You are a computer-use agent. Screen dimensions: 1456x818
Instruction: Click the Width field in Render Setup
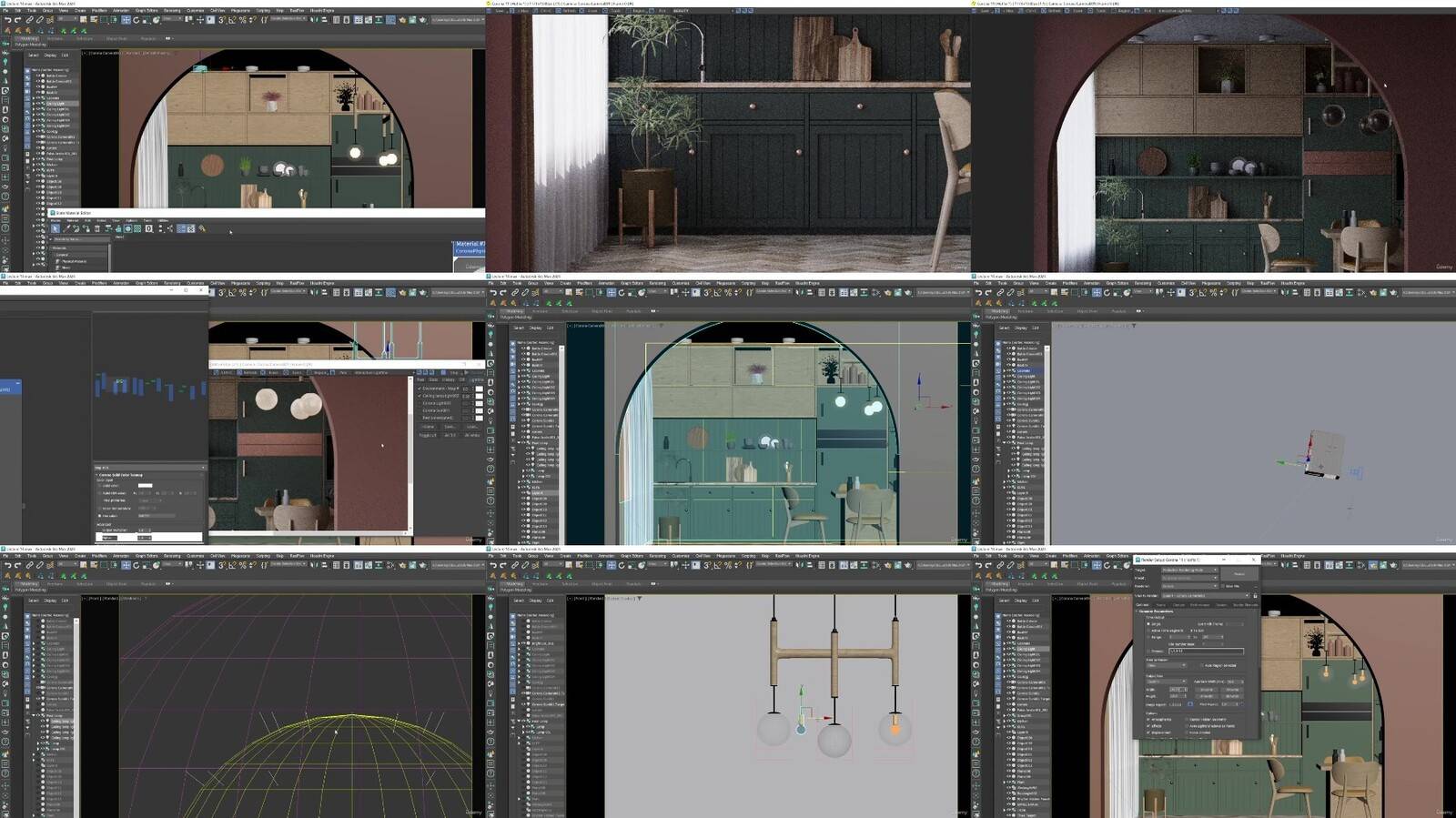(x=1178, y=689)
